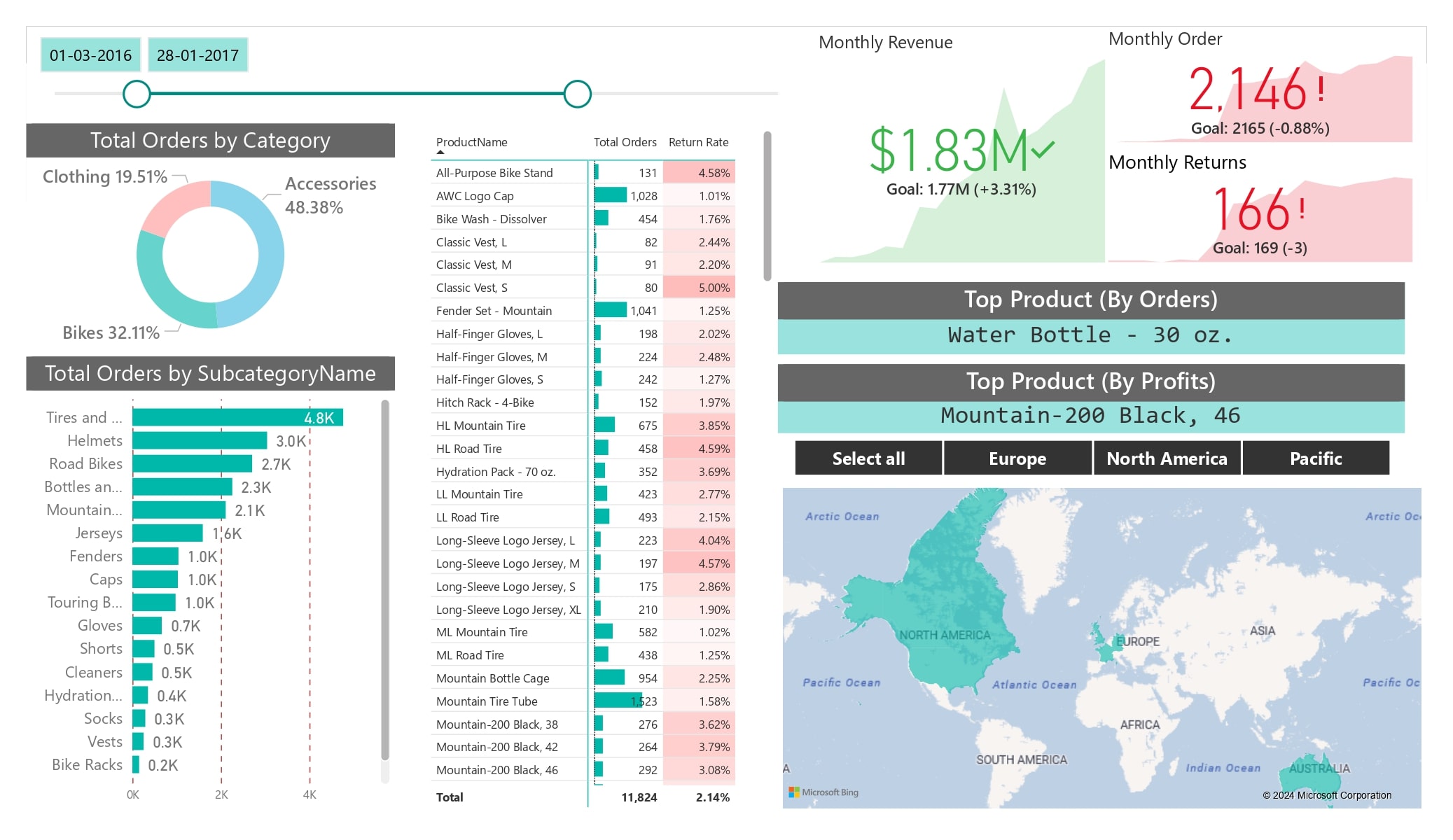Select the Mountain-200 Black, 46 table row
1453x840 pixels.
point(583,770)
